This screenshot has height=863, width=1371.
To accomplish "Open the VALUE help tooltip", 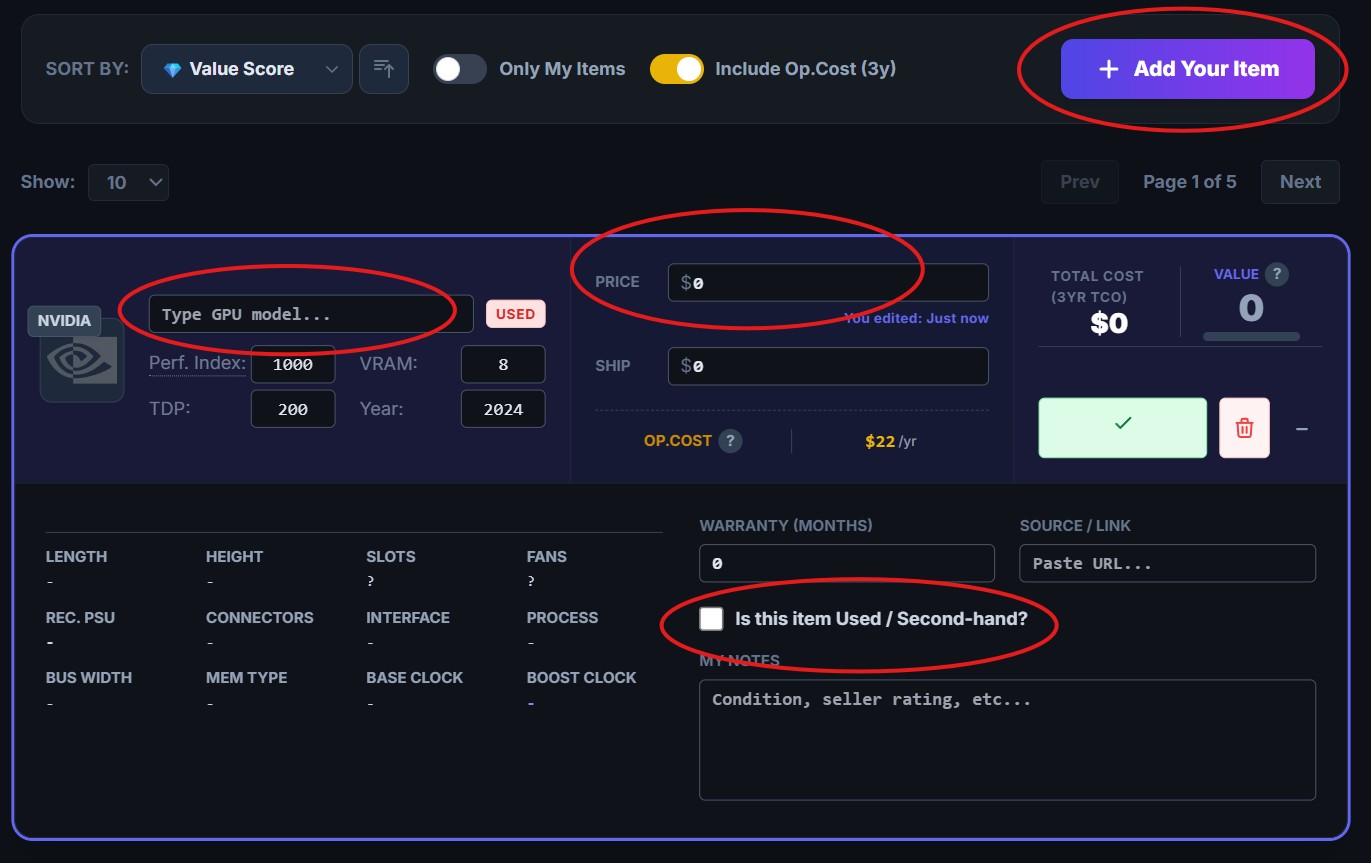I will [x=1275, y=273].
